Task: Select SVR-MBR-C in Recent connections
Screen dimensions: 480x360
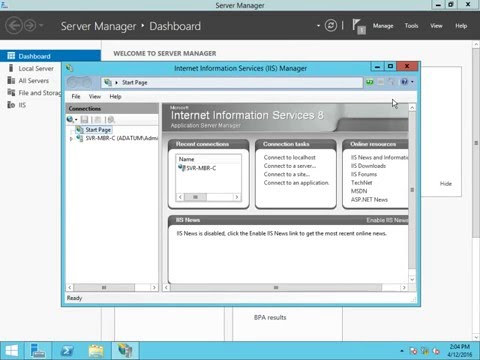Action: coord(201,168)
